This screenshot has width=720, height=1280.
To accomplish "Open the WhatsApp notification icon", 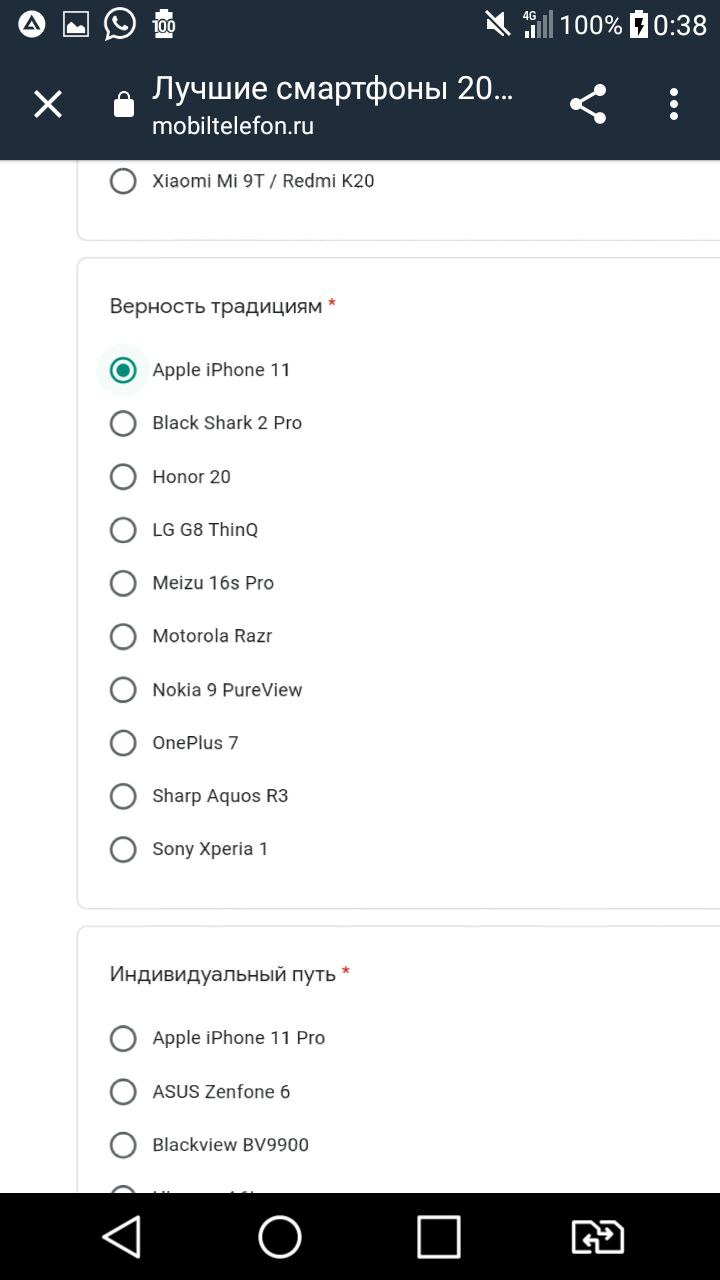I will (x=120, y=24).
